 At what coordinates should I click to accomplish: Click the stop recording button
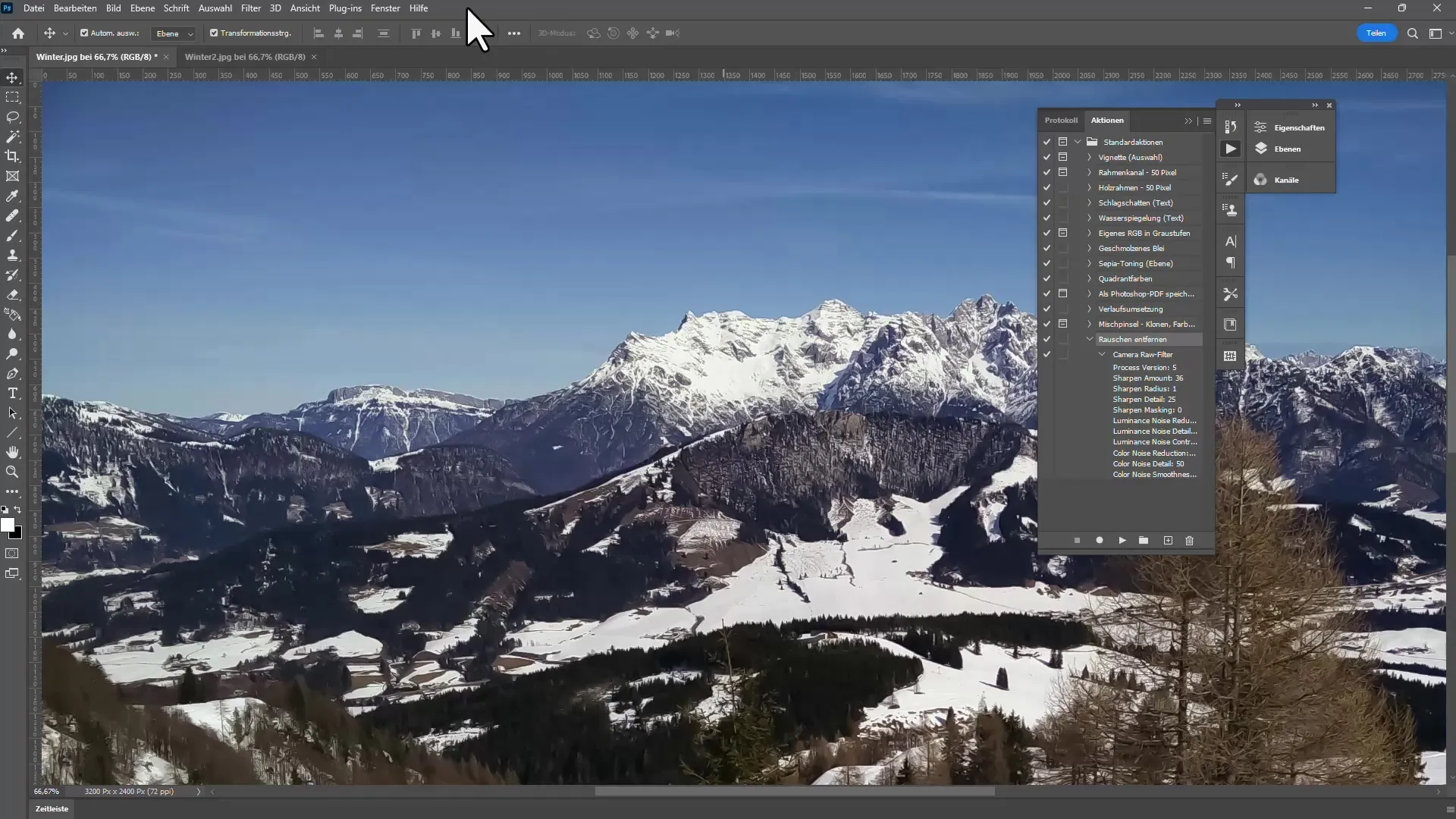click(x=1077, y=541)
